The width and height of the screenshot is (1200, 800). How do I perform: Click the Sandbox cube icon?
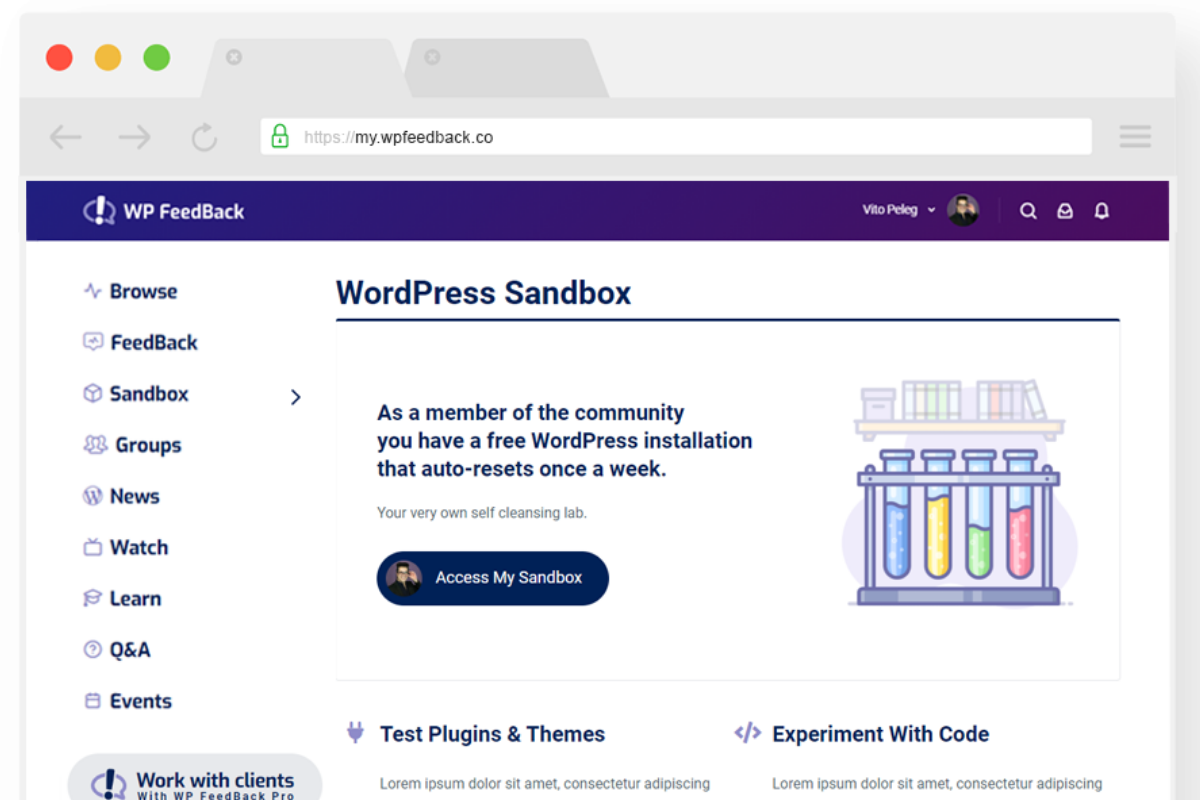(x=93, y=393)
